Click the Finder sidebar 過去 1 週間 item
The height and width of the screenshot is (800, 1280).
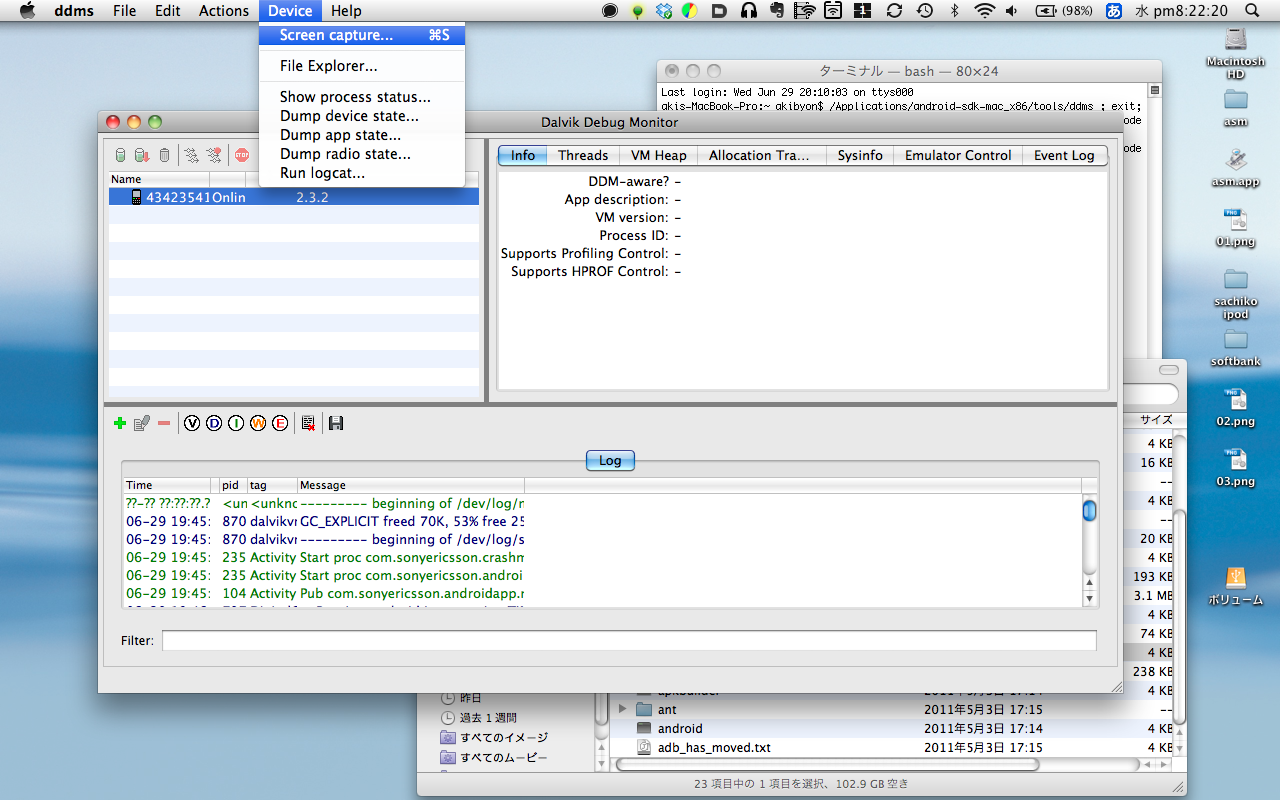[479, 717]
